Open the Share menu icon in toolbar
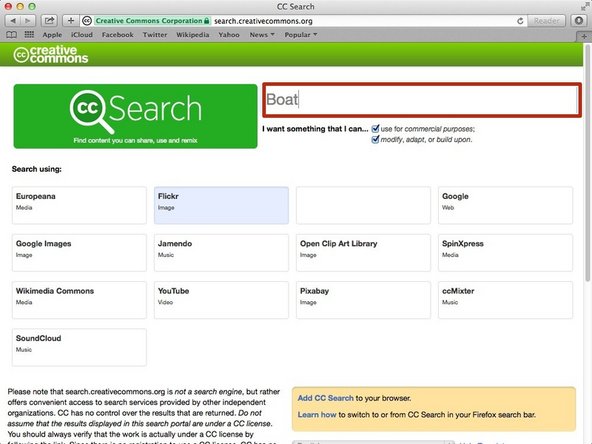The width and height of the screenshot is (592, 444). [49, 21]
